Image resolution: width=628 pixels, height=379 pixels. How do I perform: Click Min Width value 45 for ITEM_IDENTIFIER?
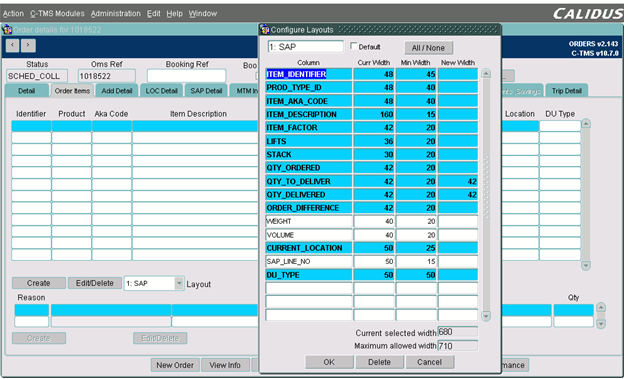pyautogui.click(x=416, y=74)
